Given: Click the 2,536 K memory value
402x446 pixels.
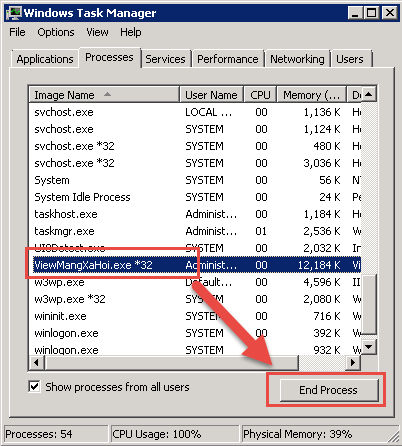Looking at the screenshot, I should pyautogui.click(x=322, y=231).
